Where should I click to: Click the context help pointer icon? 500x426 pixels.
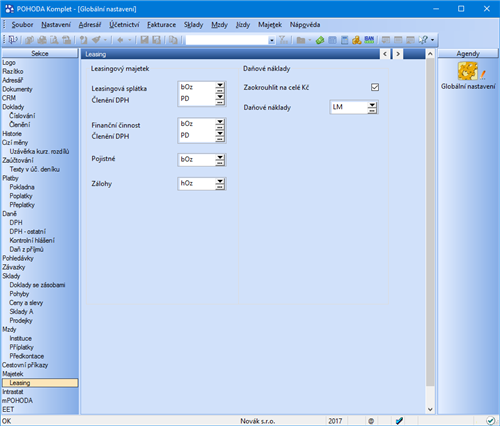[423, 40]
